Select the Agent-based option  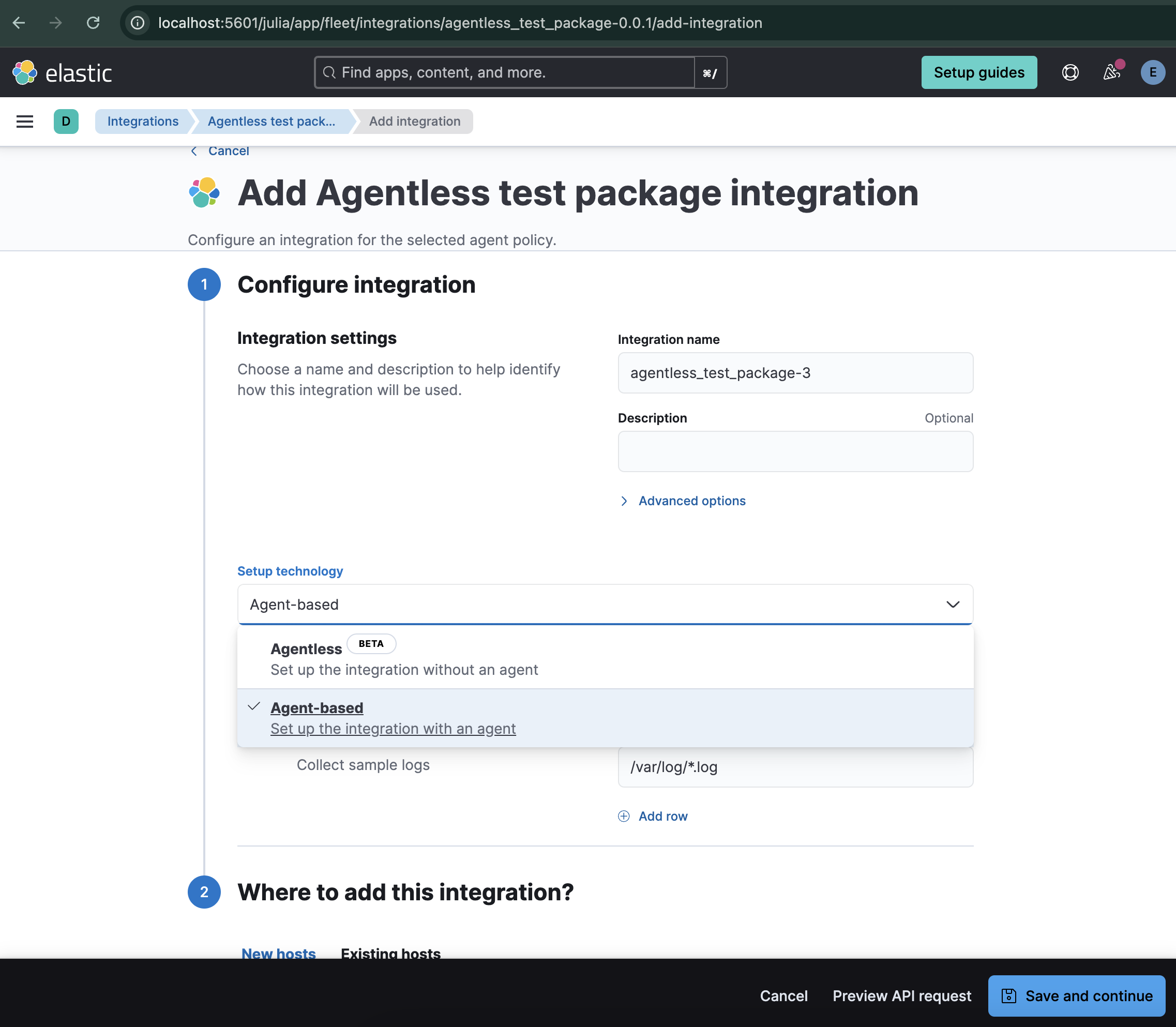point(605,718)
